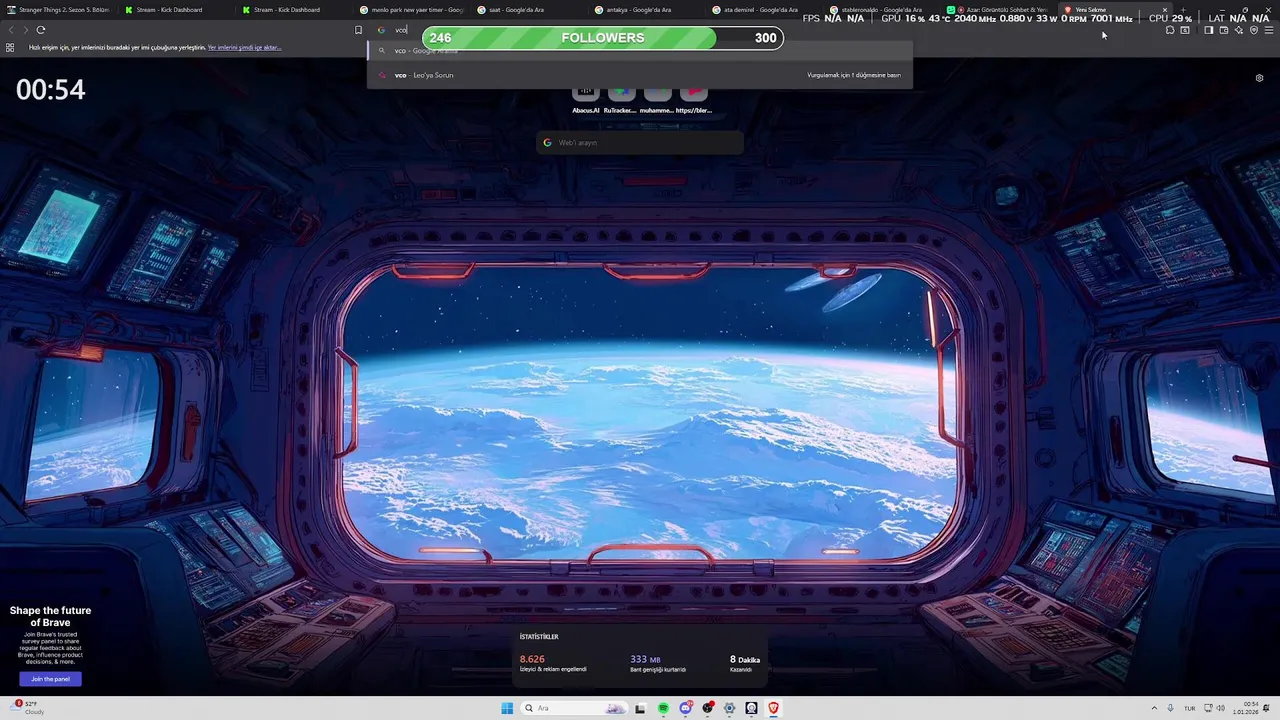Open the muhamme... shortcut tile
The width and height of the screenshot is (1280, 720).
(657, 99)
